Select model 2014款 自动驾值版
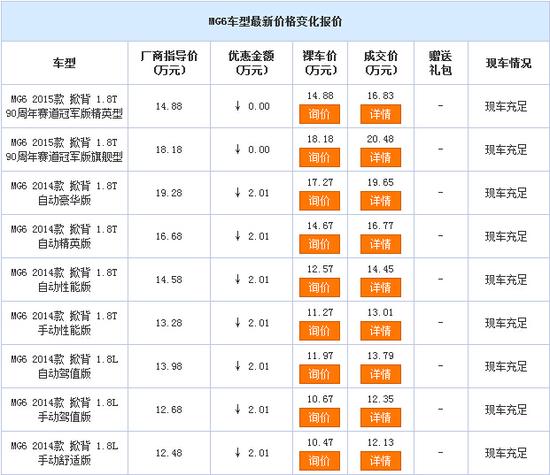550x475 pixels. tap(64, 366)
